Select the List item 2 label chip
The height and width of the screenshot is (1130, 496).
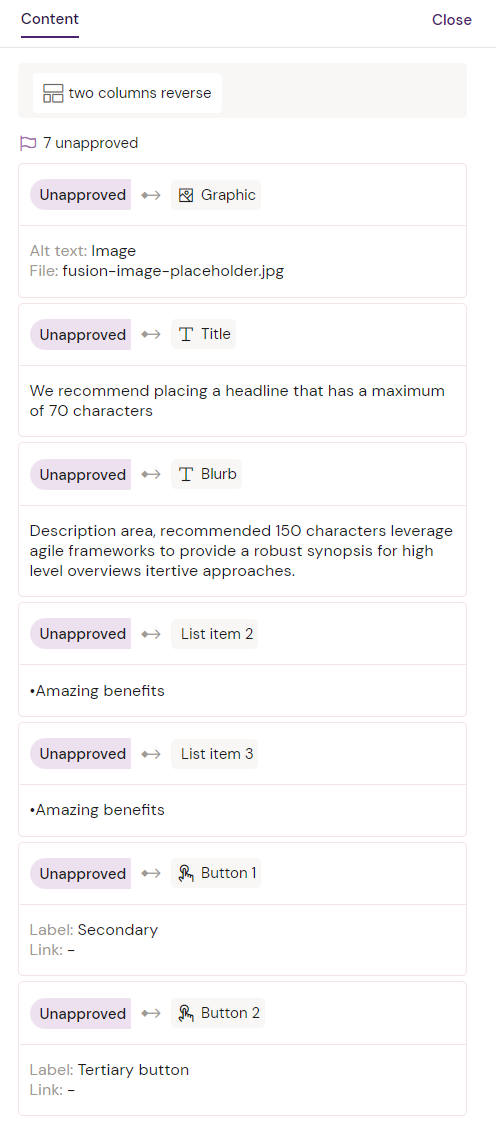pos(214,634)
